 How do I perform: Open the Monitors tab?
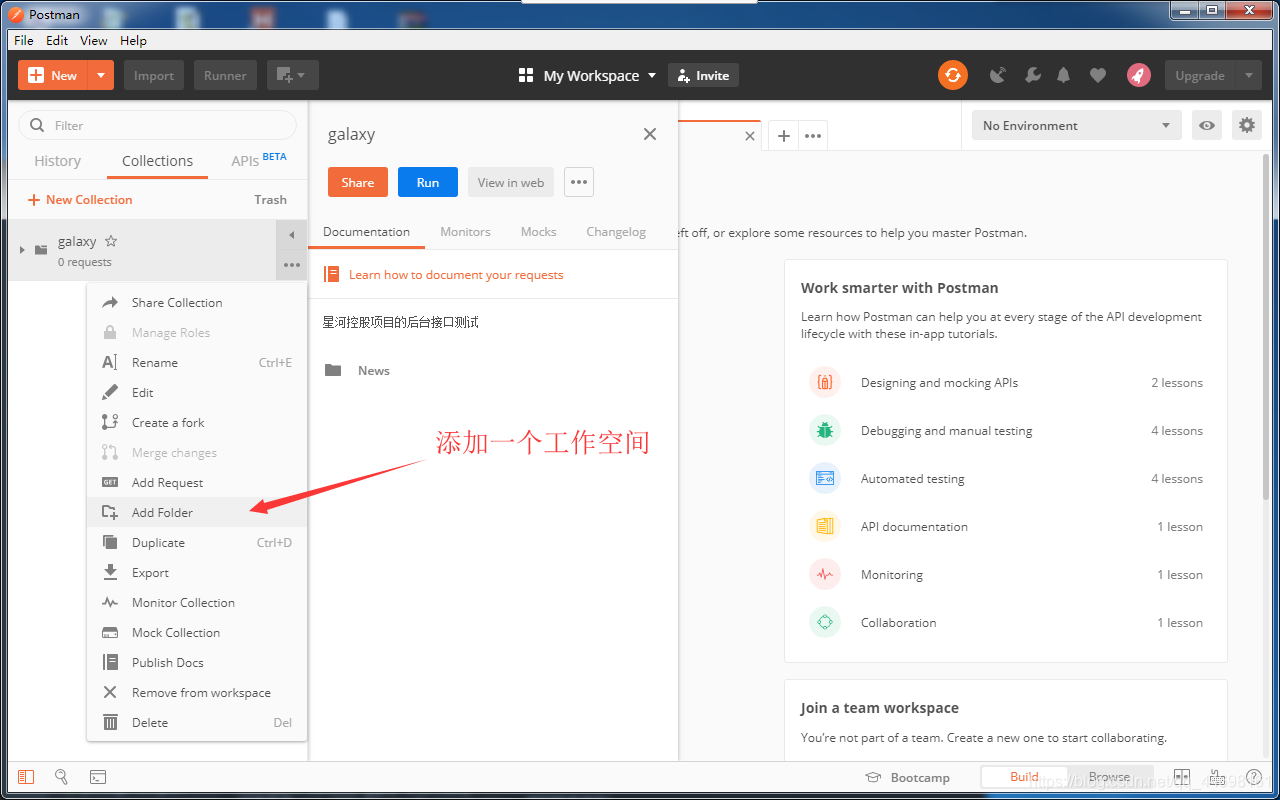(x=465, y=231)
